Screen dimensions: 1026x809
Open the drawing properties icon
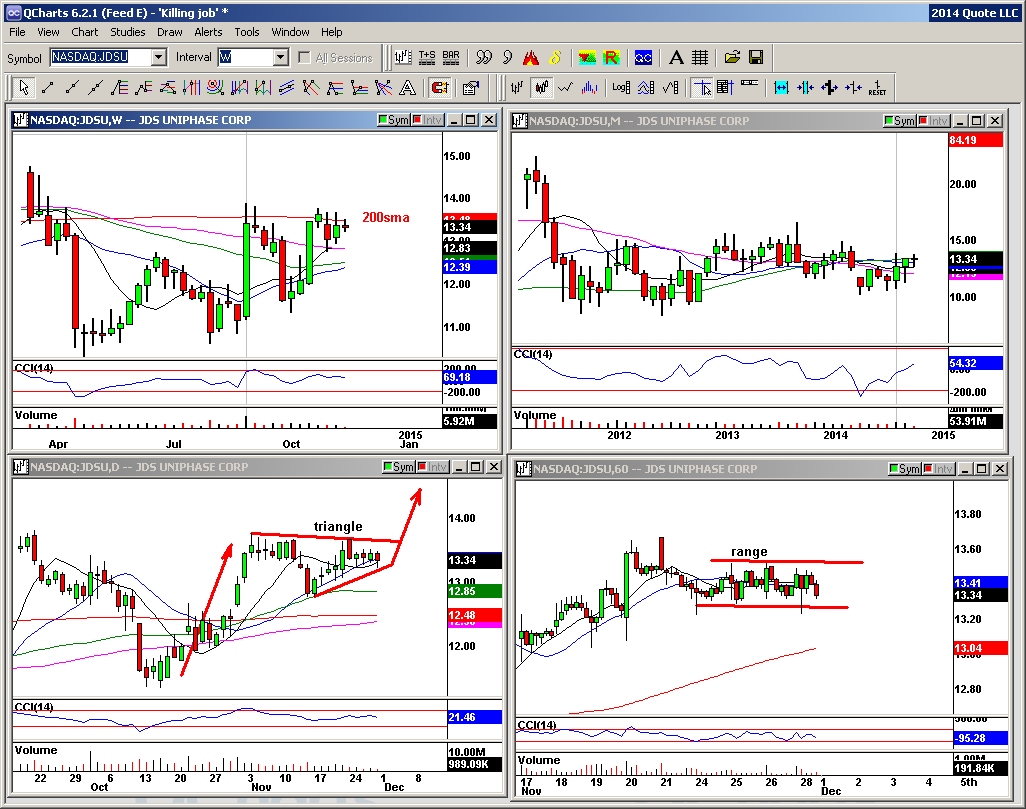470,87
